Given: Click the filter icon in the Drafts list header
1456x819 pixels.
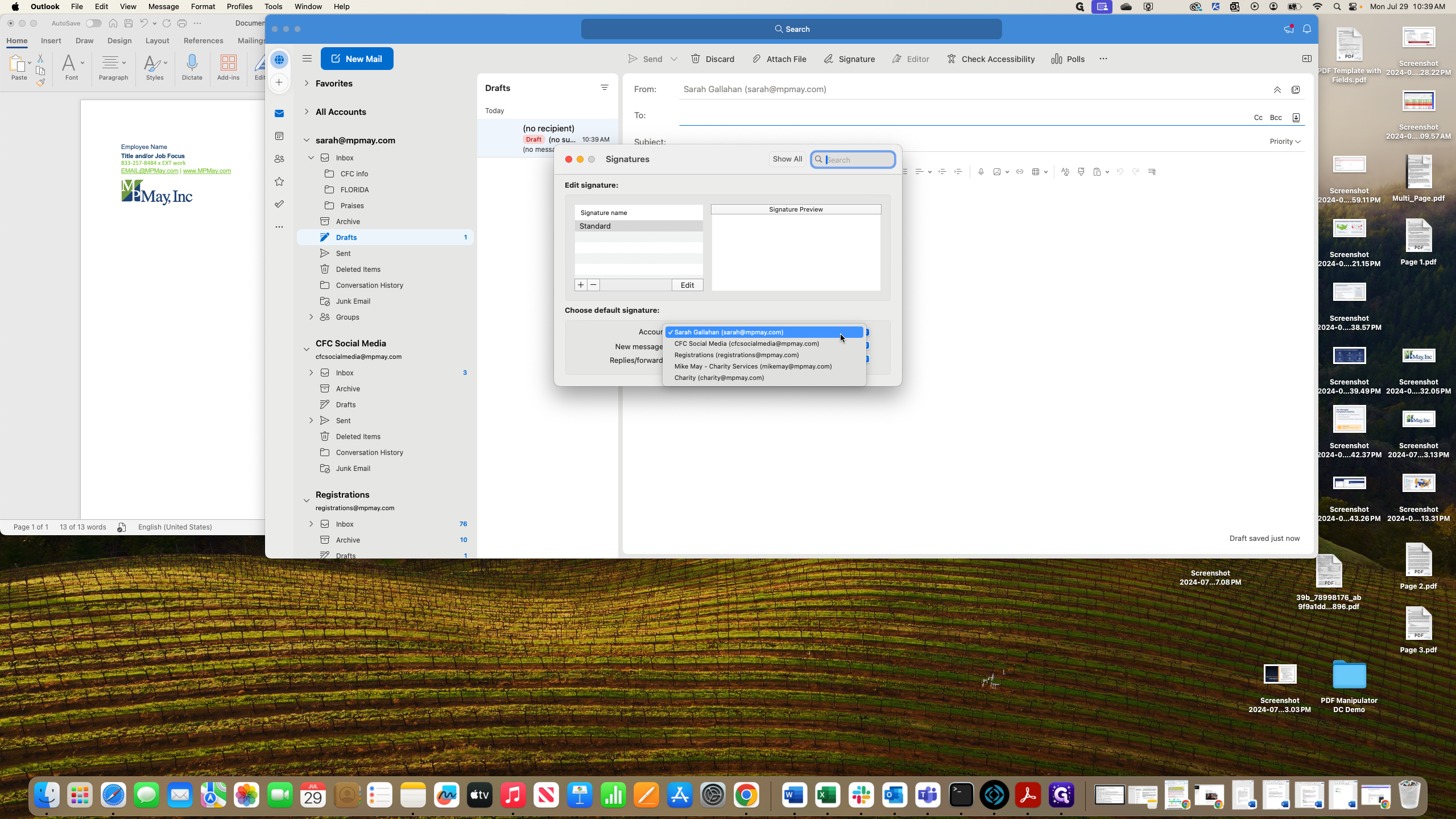Looking at the screenshot, I should 604,88.
